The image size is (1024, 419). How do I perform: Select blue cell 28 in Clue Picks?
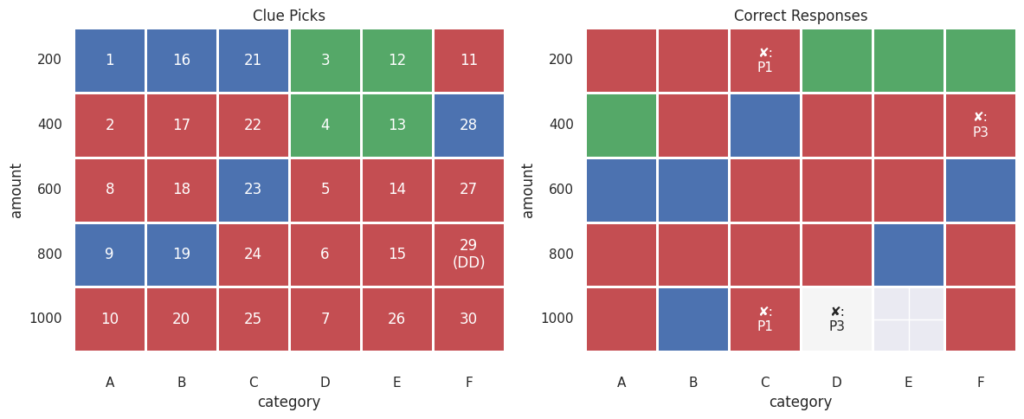click(x=469, y=124)
